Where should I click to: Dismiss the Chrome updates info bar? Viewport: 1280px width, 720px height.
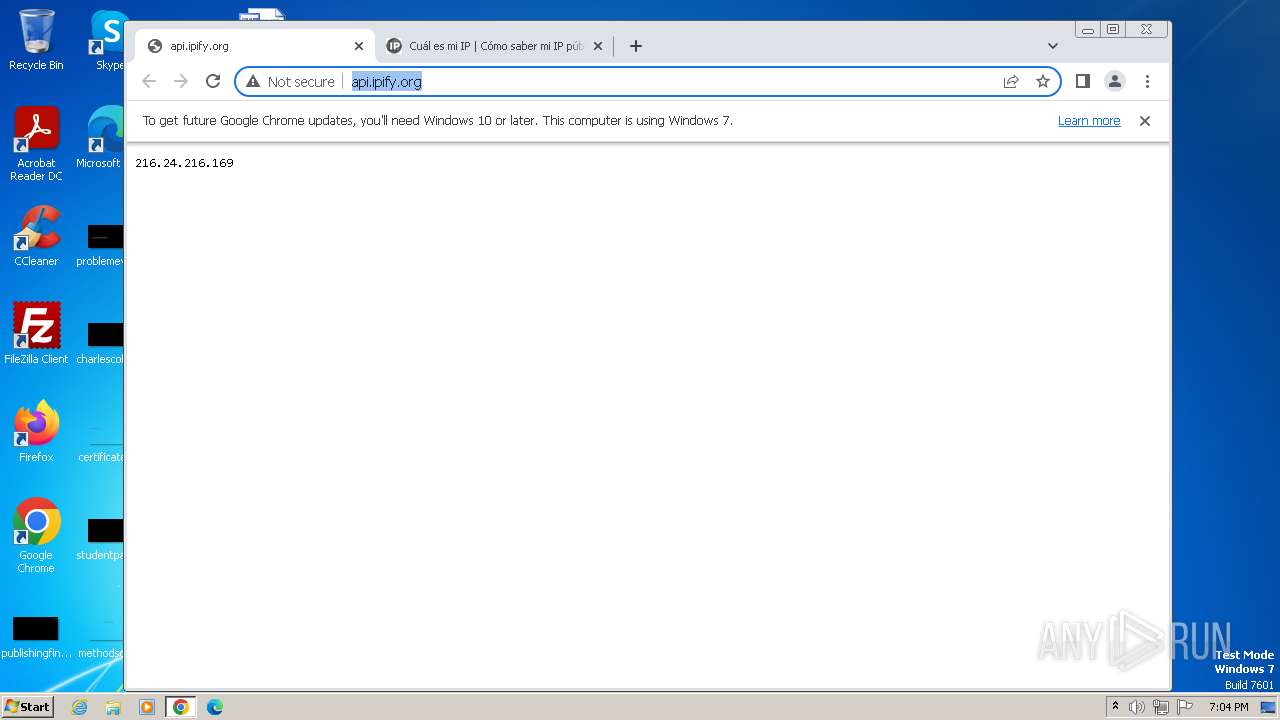coord(1145,121)
